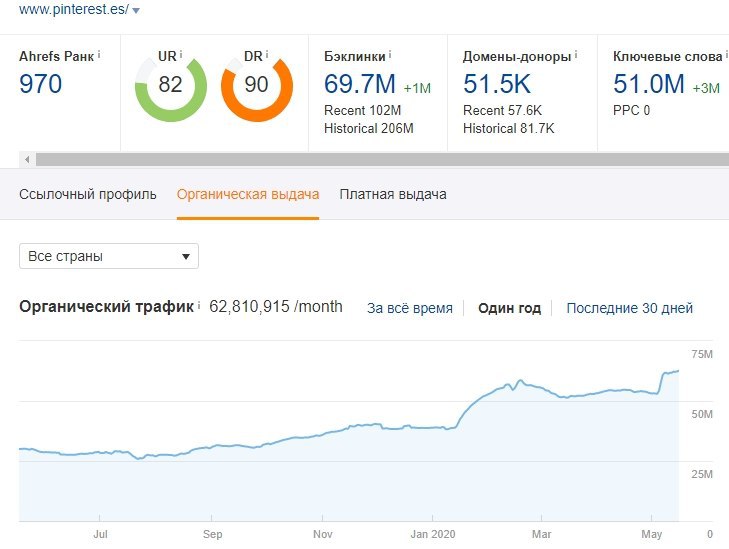Viewport: 729px width, 549px height.
Task: Switch to Ссылочный профиль tab
Action: (87, 194)
